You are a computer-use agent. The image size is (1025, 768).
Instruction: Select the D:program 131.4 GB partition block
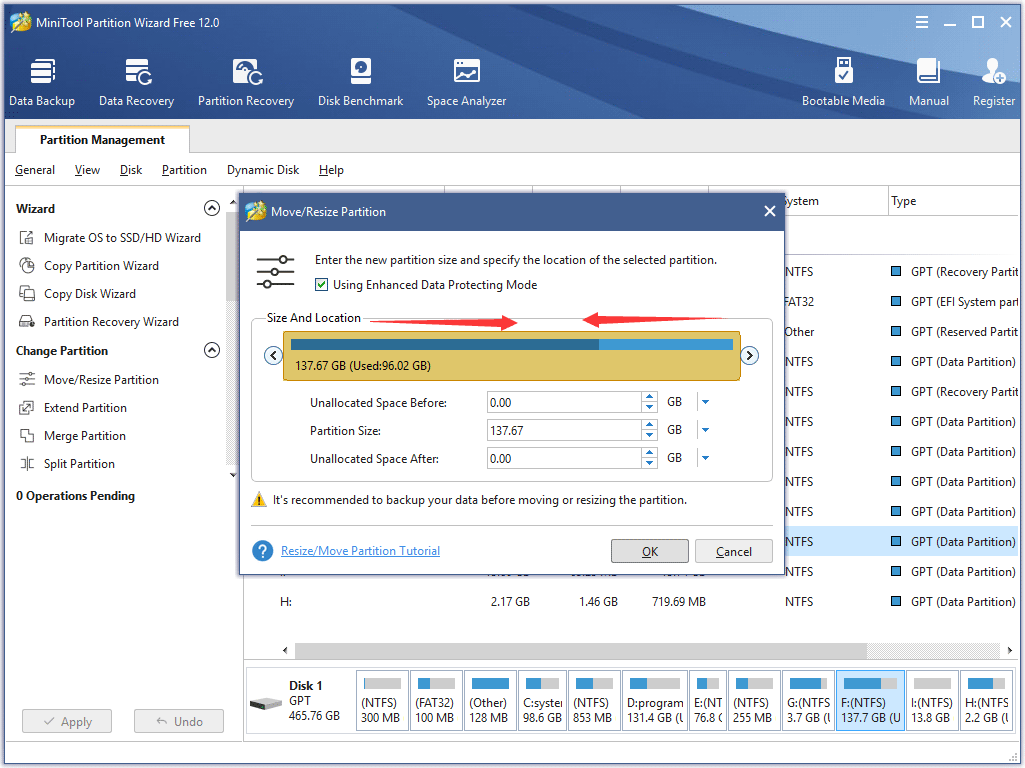[x=655, y=701]
